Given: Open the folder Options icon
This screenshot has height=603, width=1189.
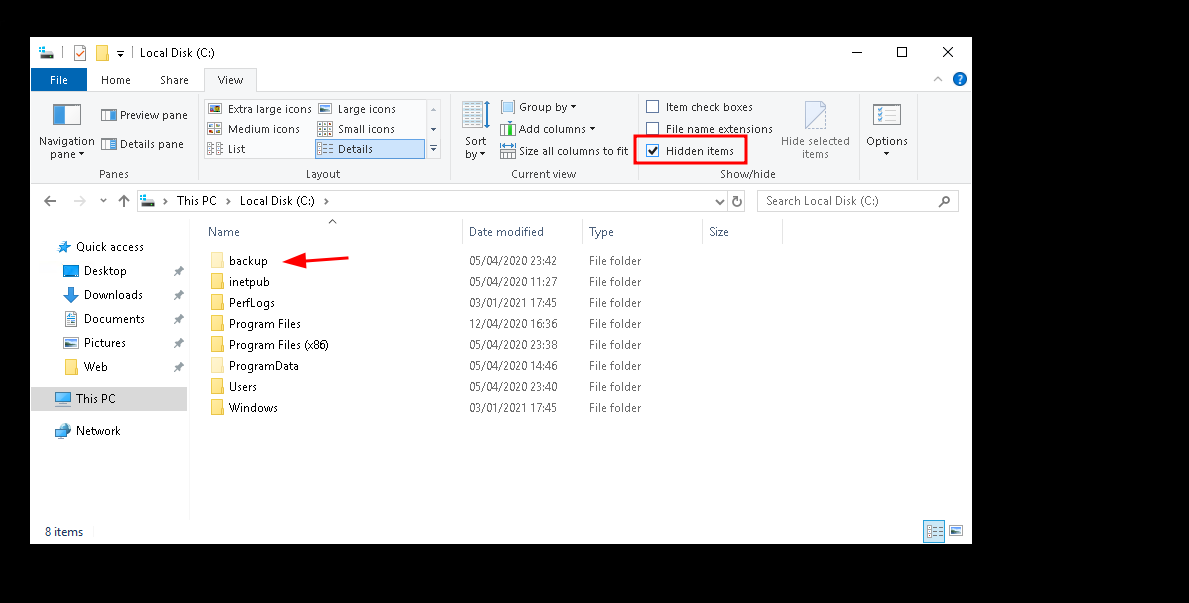Looking at the screenshot, I should click(886, 115).
